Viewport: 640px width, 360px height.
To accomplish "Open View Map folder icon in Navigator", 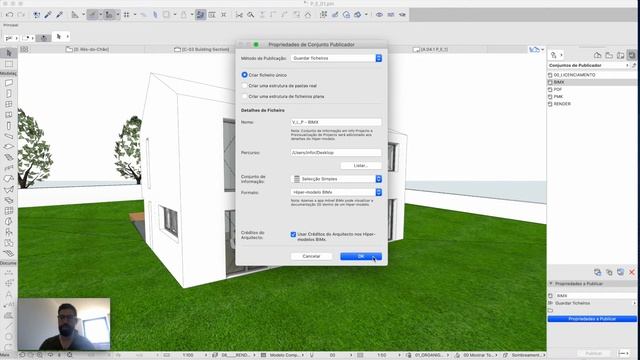I will (x=609, y=55).
